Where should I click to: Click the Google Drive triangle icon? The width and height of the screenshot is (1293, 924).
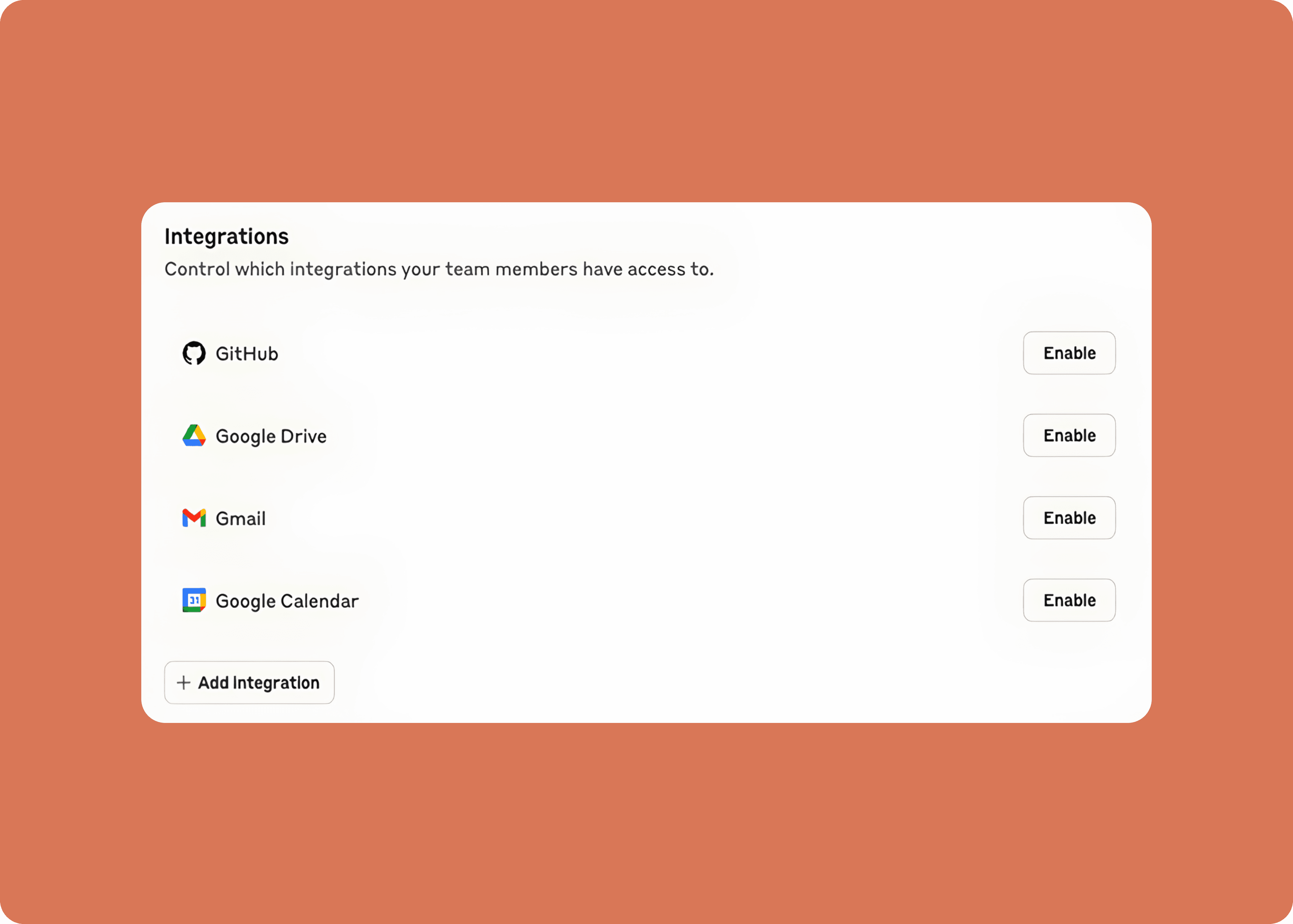(x=193, y=436)
